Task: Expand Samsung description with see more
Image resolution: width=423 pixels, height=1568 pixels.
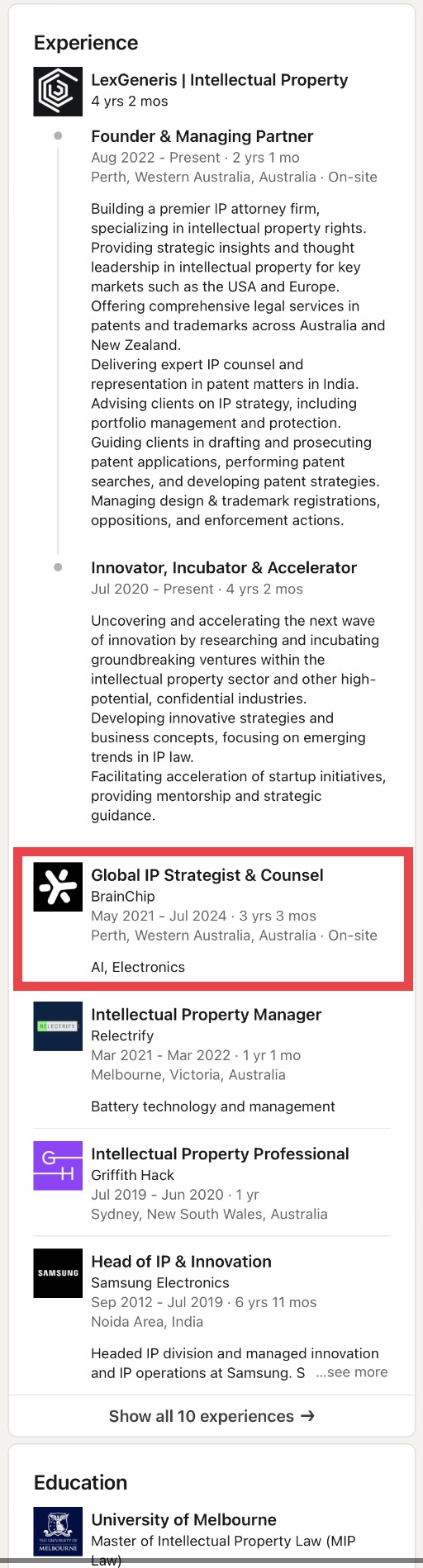Action: pyautogui.click(x=352, y=1372)
